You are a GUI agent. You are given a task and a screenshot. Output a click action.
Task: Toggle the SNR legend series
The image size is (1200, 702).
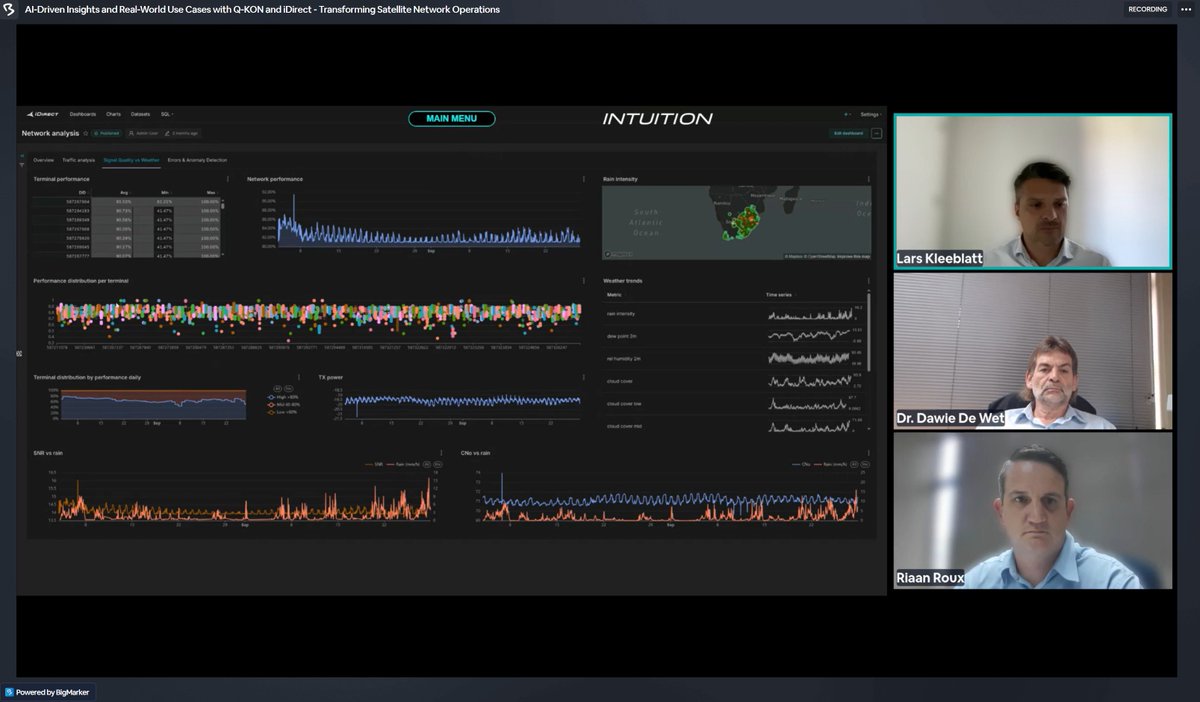coord(375,464)
